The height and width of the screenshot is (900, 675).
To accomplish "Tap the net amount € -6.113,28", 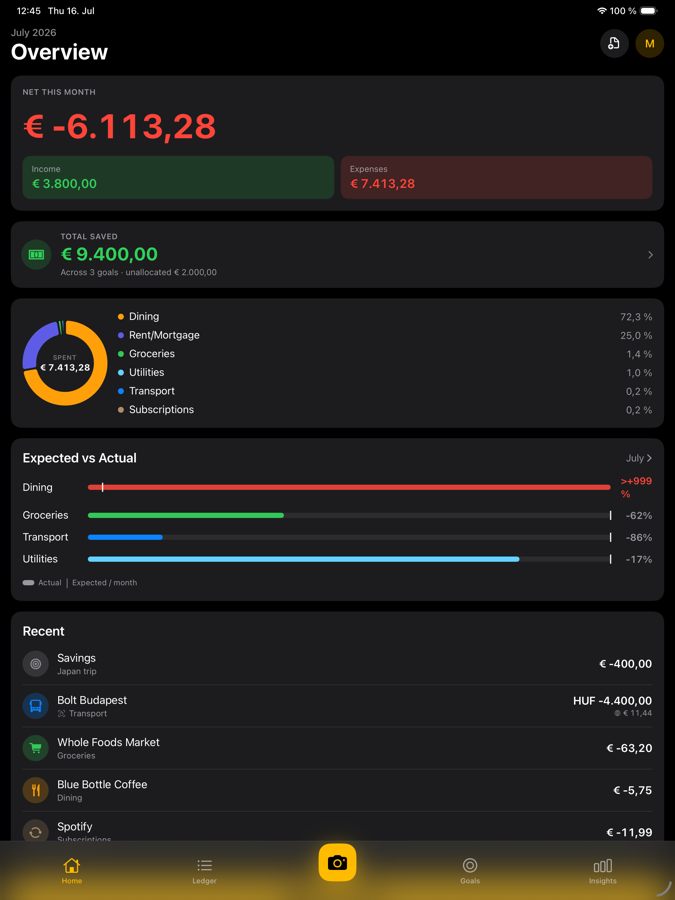I will (x=119, y=127).
